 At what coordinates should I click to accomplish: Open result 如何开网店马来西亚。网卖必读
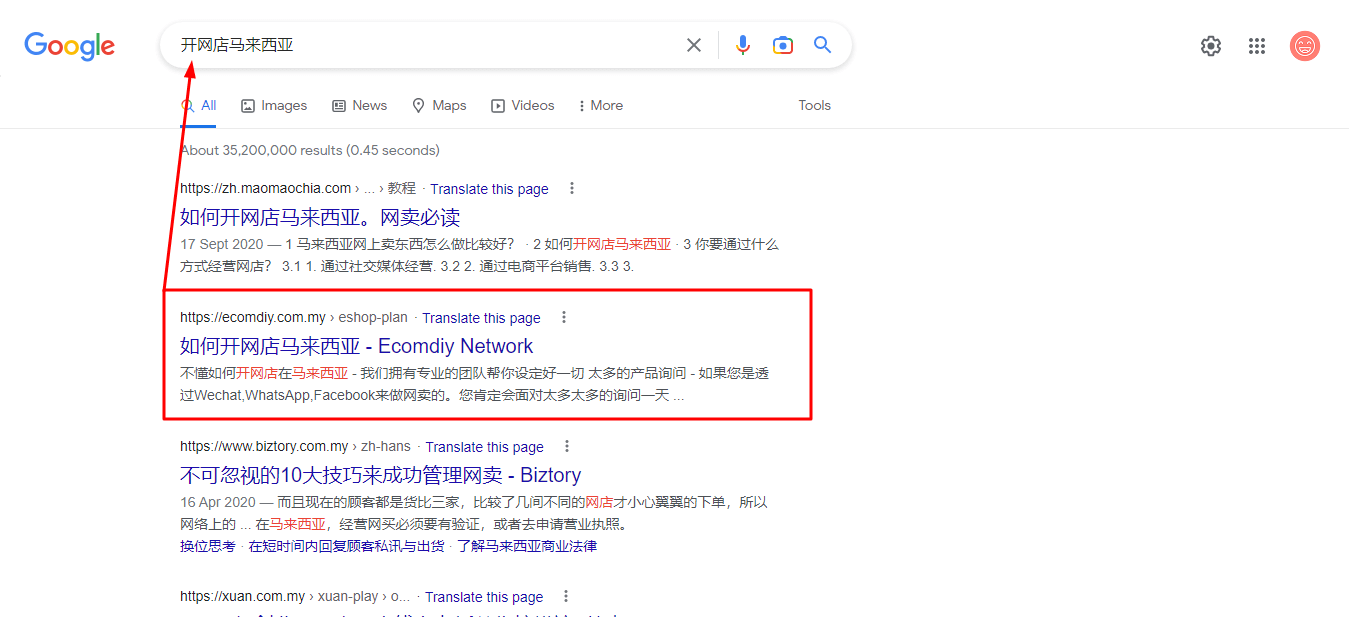coord(320,217)
